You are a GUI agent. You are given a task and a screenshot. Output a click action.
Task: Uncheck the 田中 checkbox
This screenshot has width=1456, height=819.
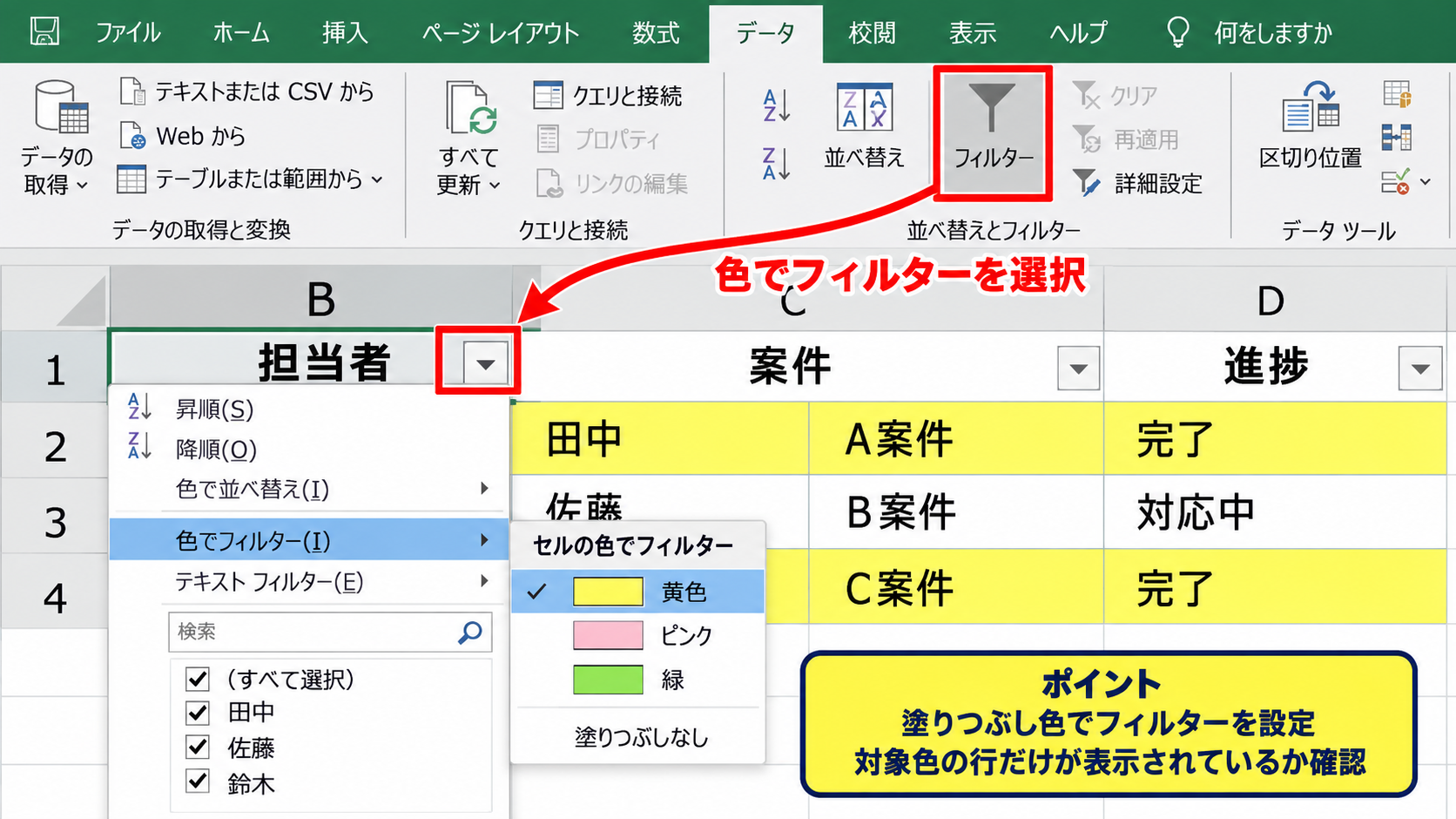(198, 713)
